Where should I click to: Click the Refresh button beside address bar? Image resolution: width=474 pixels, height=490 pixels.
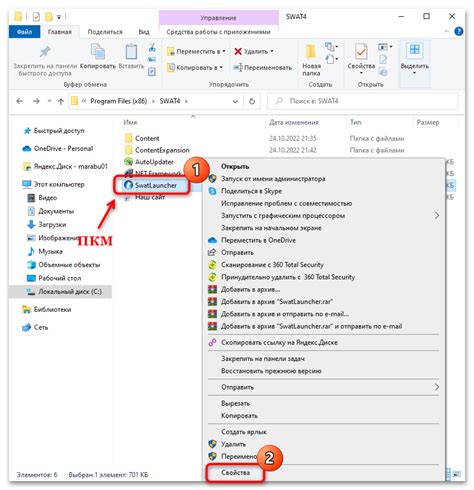pyautogui.click(x=252, y=101)
